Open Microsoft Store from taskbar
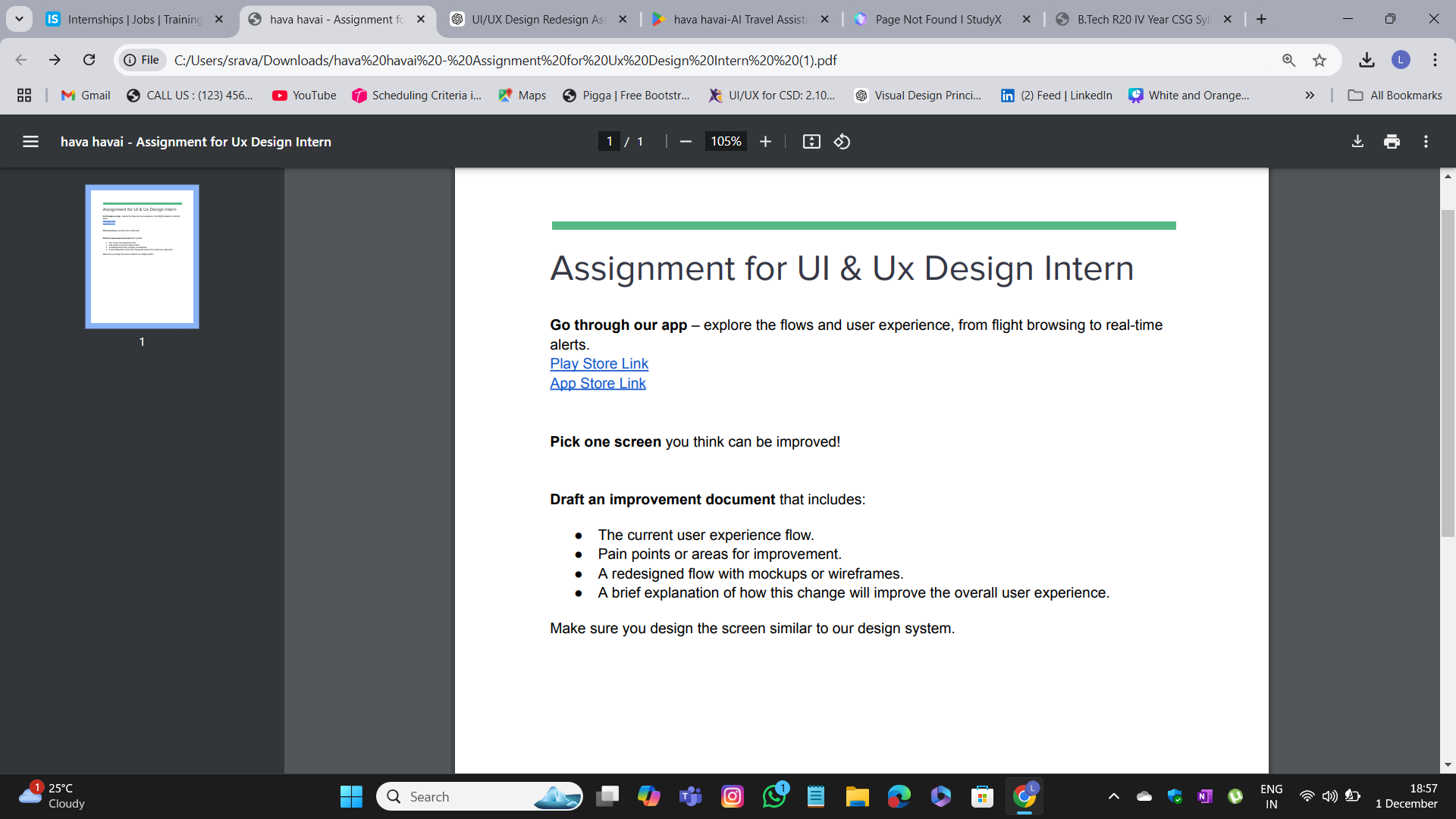The image size is (1456, 819). [x=982, y=796]
